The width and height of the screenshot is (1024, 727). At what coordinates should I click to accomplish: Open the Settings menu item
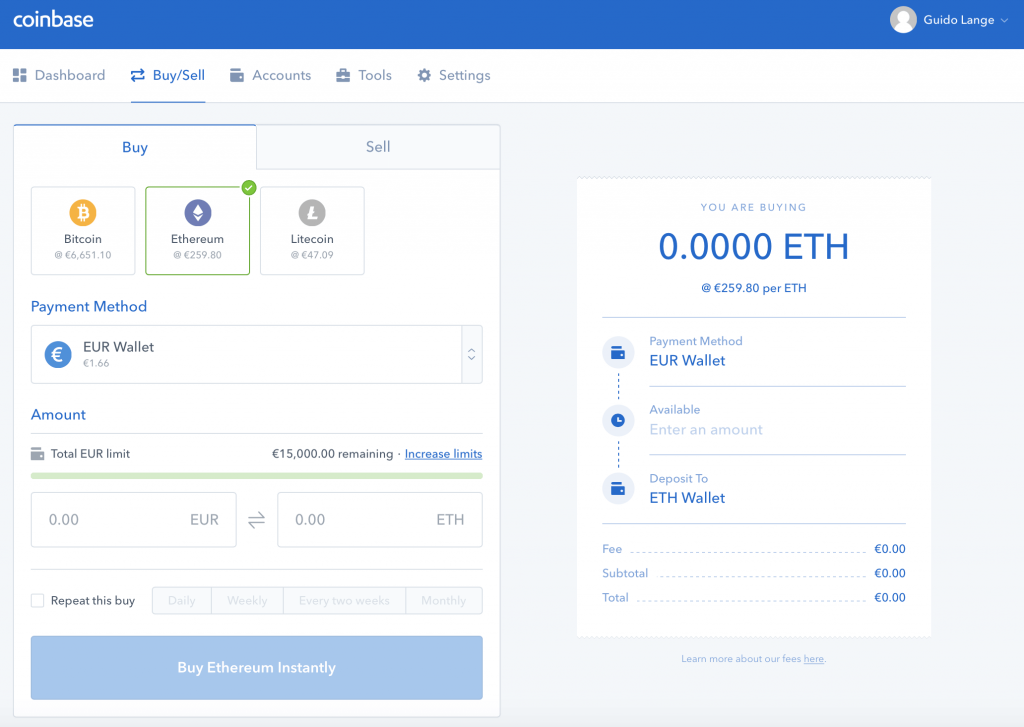(454, 75)
